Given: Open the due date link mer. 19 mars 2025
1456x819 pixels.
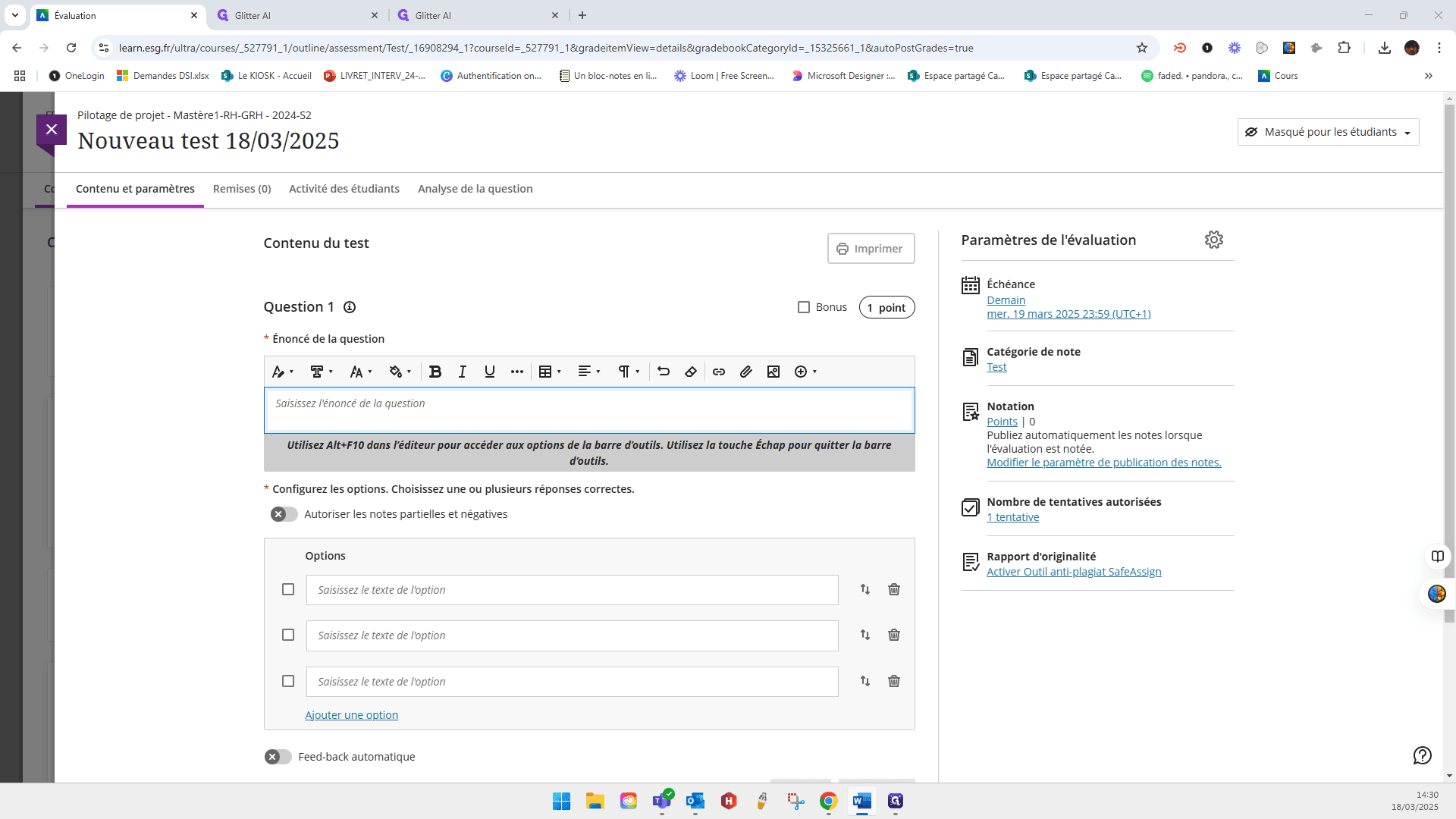Looking at the screenshot, I should (x=1068, y=314).
